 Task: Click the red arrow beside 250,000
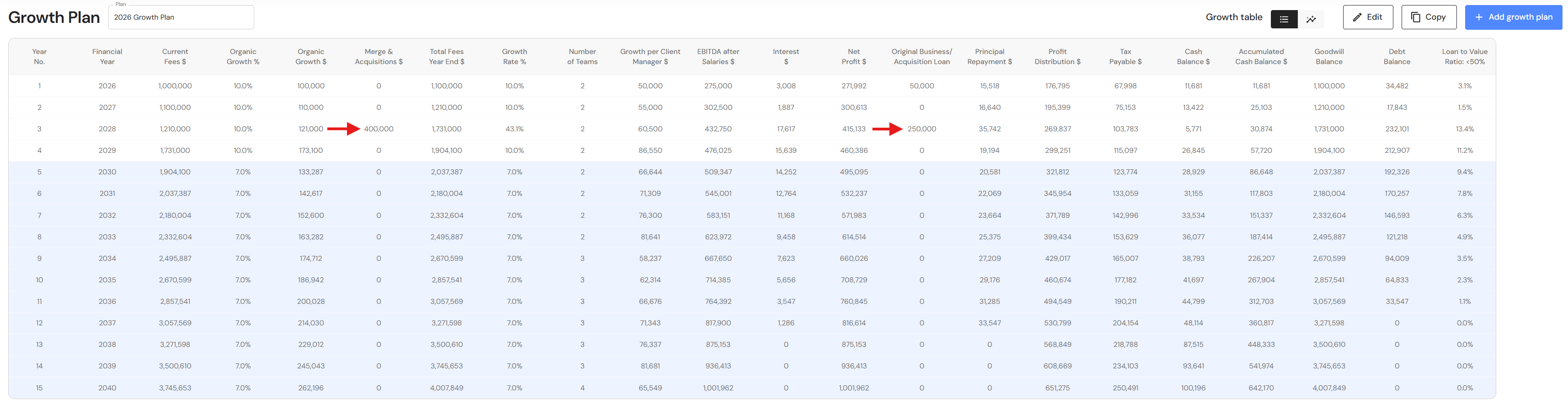click(887, 129)
